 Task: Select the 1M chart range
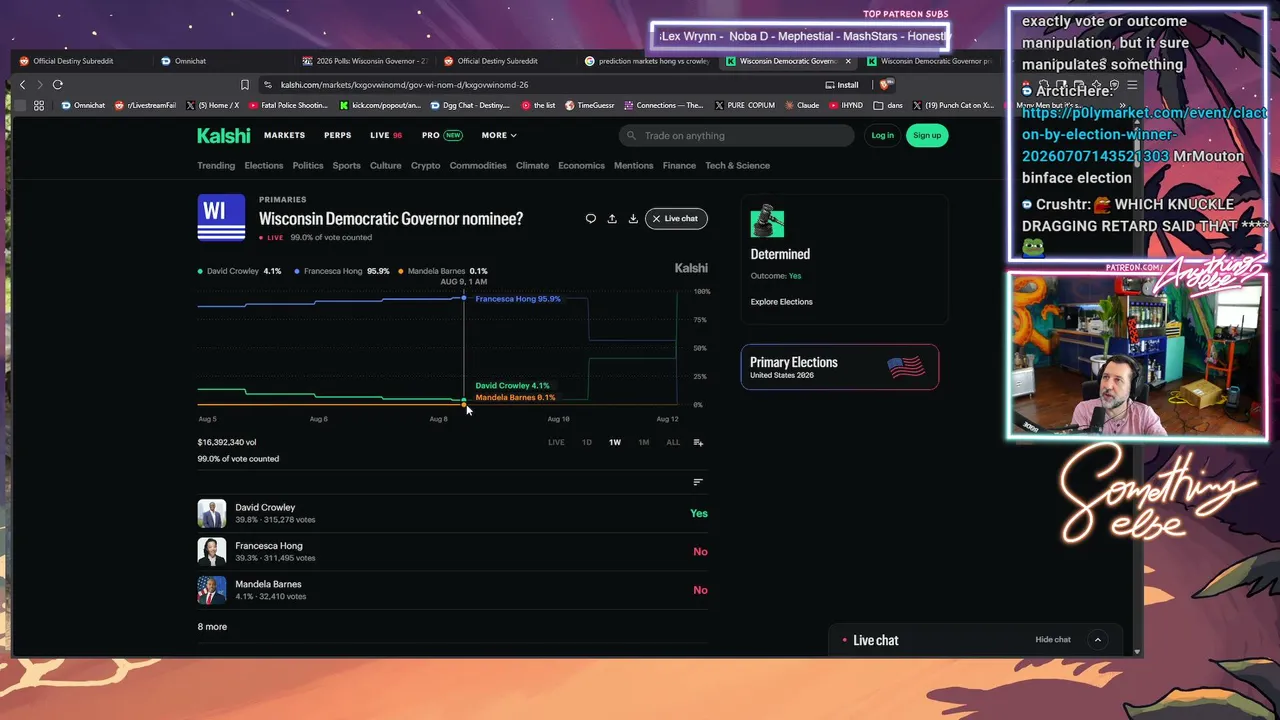tap(643, 442)
